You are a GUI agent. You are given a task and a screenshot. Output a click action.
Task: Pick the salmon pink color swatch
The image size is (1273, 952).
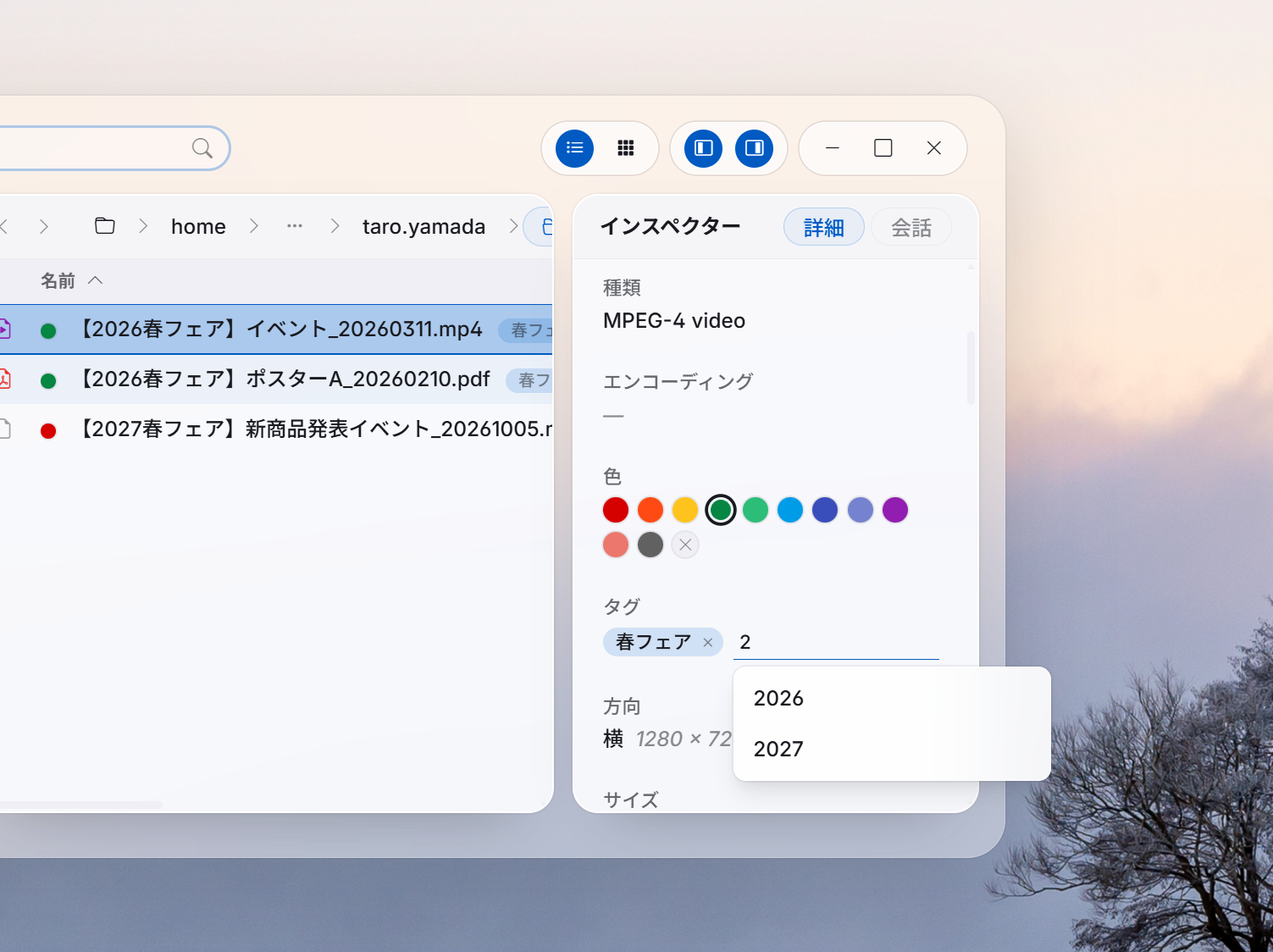click(616, 545)
